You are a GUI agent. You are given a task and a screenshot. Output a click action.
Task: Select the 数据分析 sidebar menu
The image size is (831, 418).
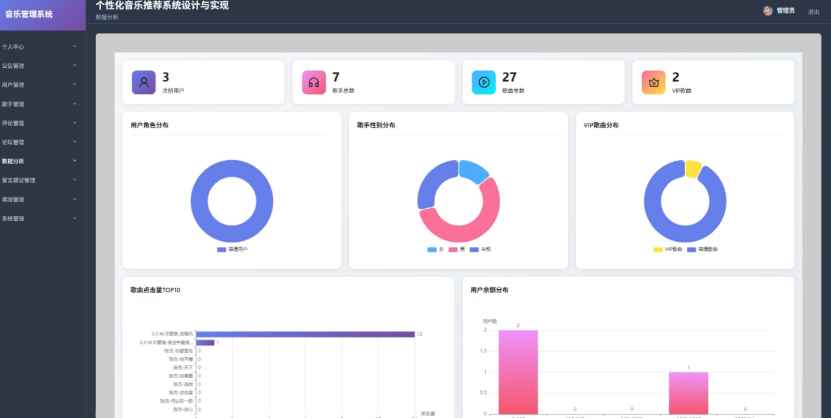[42, 161]
